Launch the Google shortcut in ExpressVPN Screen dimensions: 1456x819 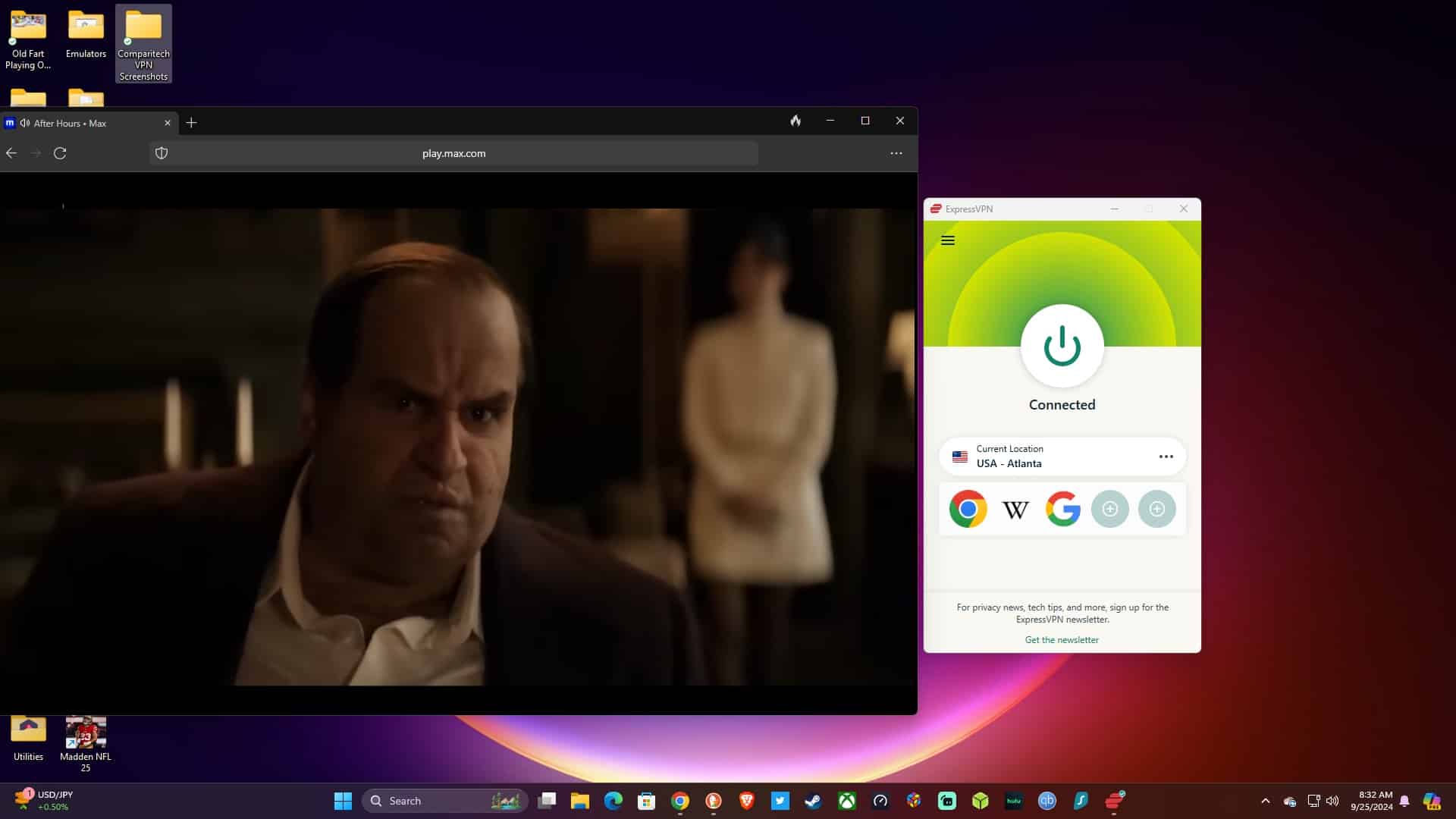click(1062, 509)
